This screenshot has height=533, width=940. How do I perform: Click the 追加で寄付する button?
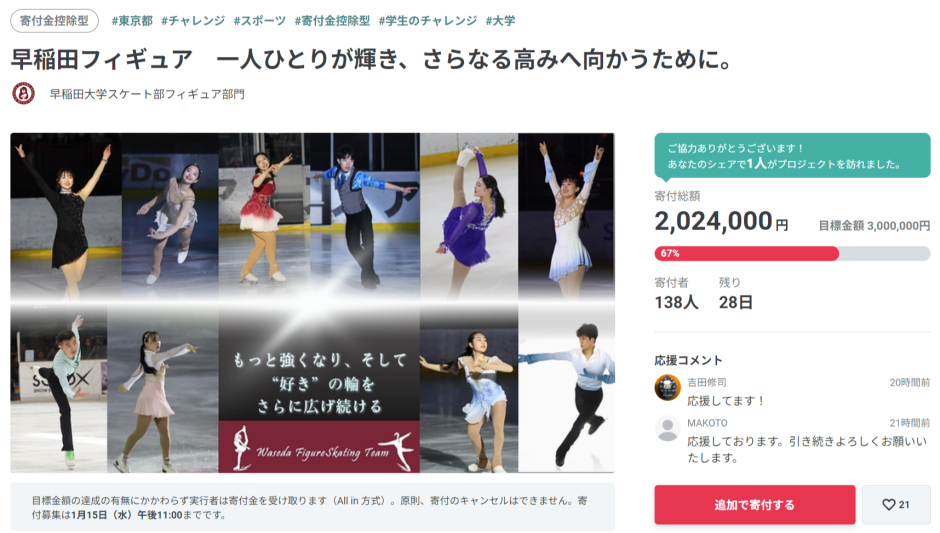point(755,505)
